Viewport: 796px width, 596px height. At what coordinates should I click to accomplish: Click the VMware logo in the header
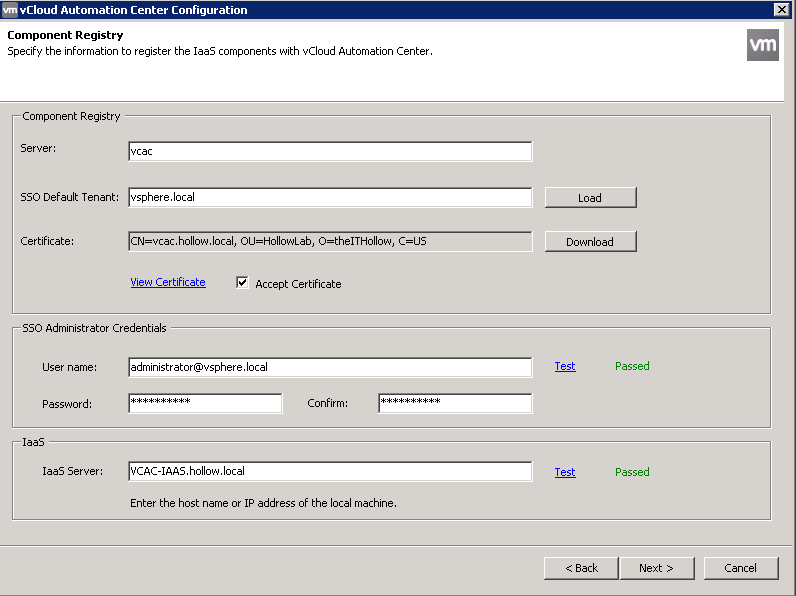[x=762, y=45]
